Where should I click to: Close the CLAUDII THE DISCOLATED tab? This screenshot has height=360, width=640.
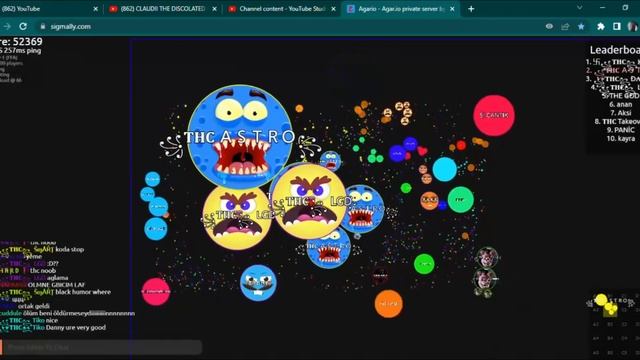click(x=214, y=9)
